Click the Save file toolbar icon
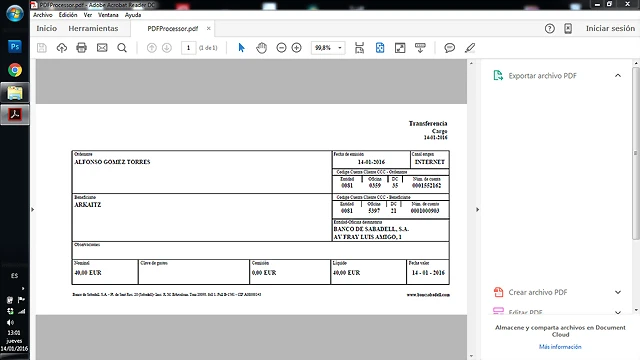Screen dimensions: 640x360 (x=42, y=48)
